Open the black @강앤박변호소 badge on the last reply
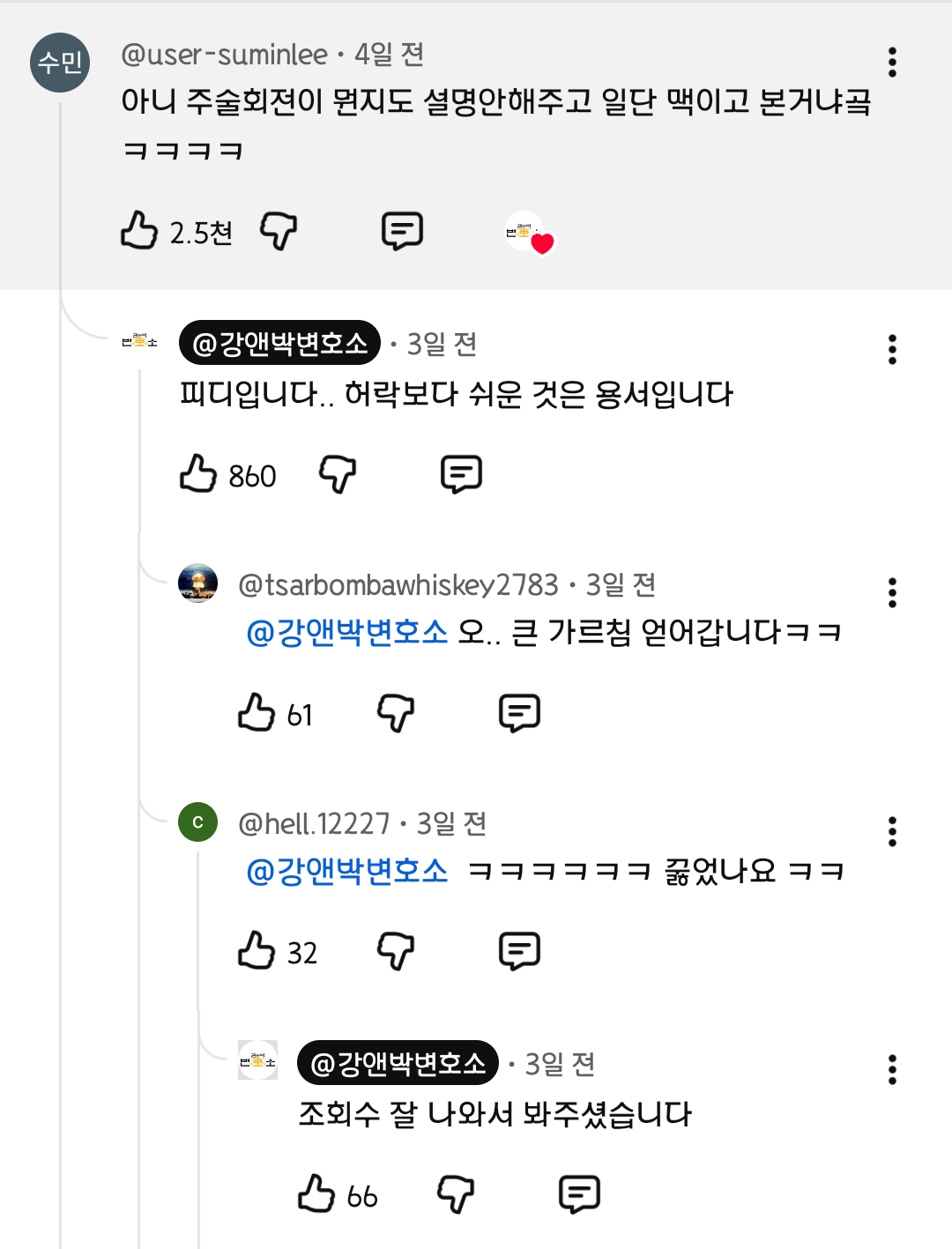 [398, 1063]
